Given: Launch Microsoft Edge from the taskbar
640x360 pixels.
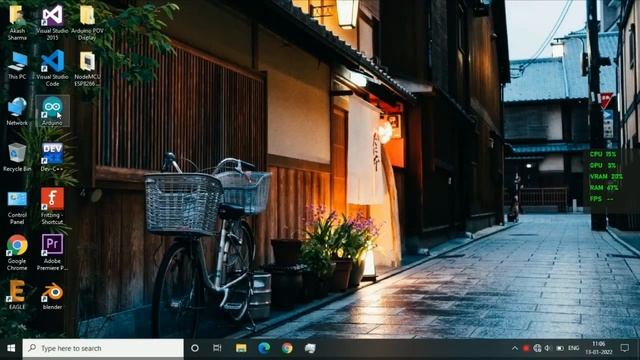Looking at the screenshot, I should (x=264, y=348).
